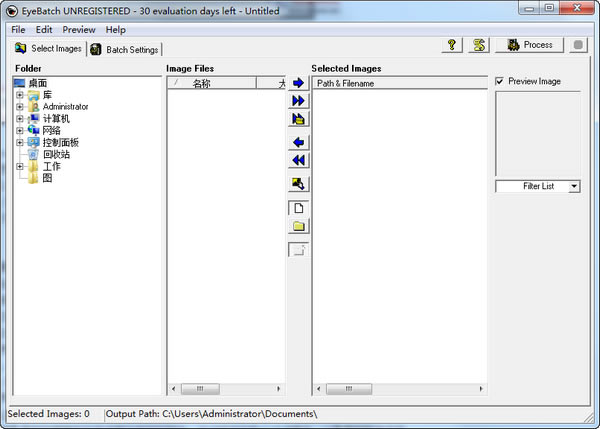Sort by the 名称 column header
600x429 pixels.
[x=212, y=83]
